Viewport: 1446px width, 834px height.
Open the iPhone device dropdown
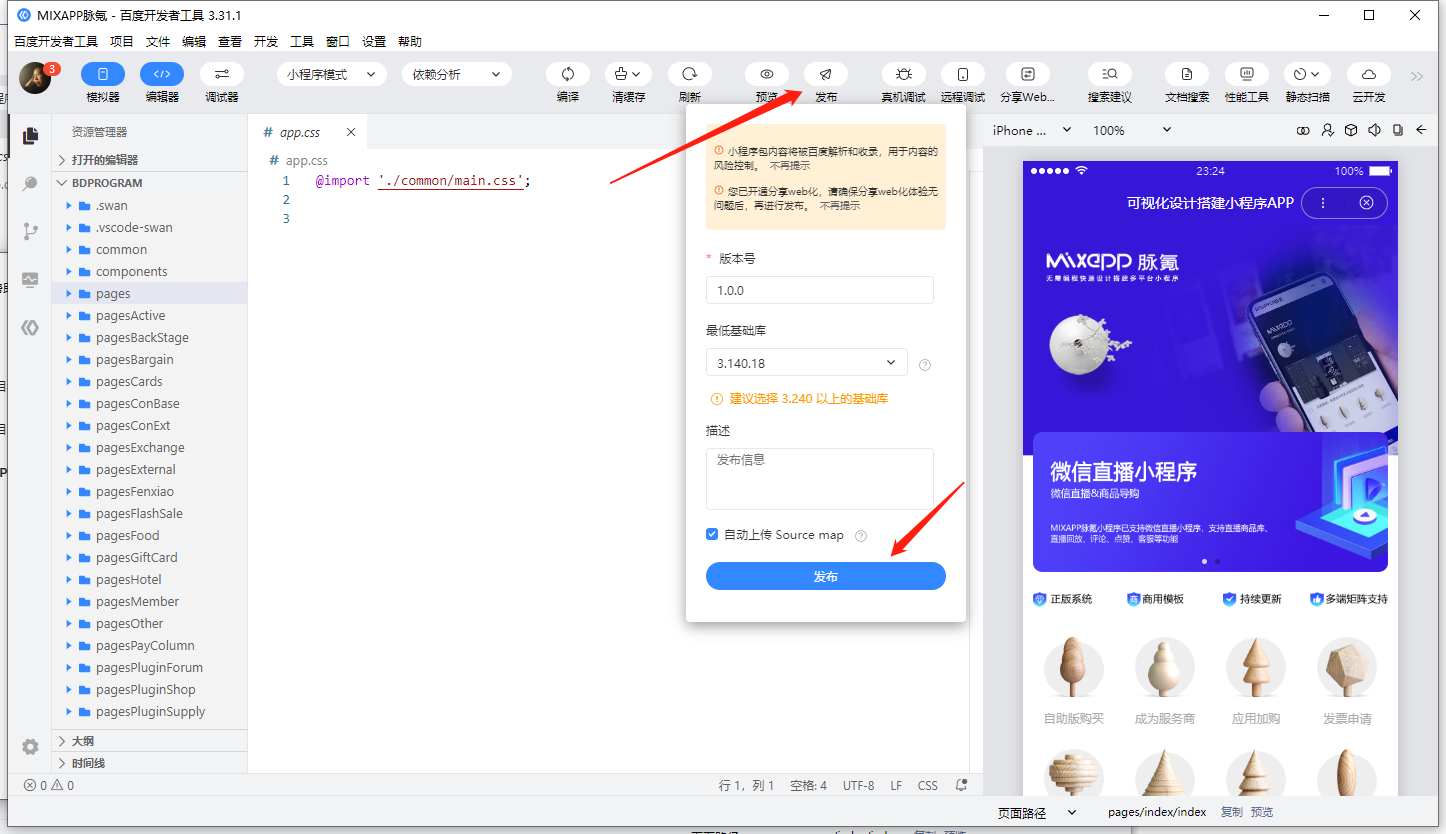[x=1032, y=130]
